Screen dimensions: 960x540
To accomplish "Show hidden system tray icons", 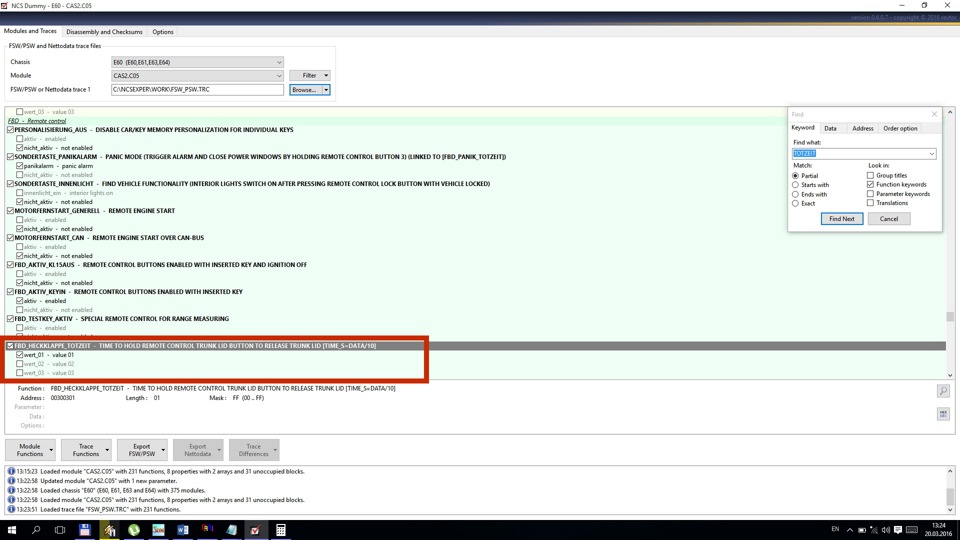I will tap(850, 530).
